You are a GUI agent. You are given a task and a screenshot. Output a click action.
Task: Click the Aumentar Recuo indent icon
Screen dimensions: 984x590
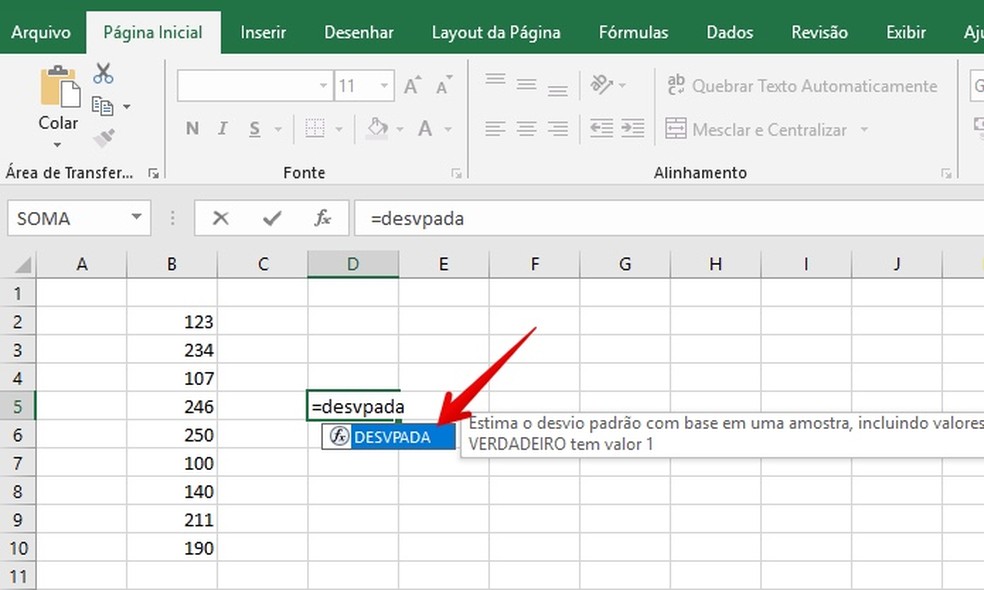tap(633, 128)
